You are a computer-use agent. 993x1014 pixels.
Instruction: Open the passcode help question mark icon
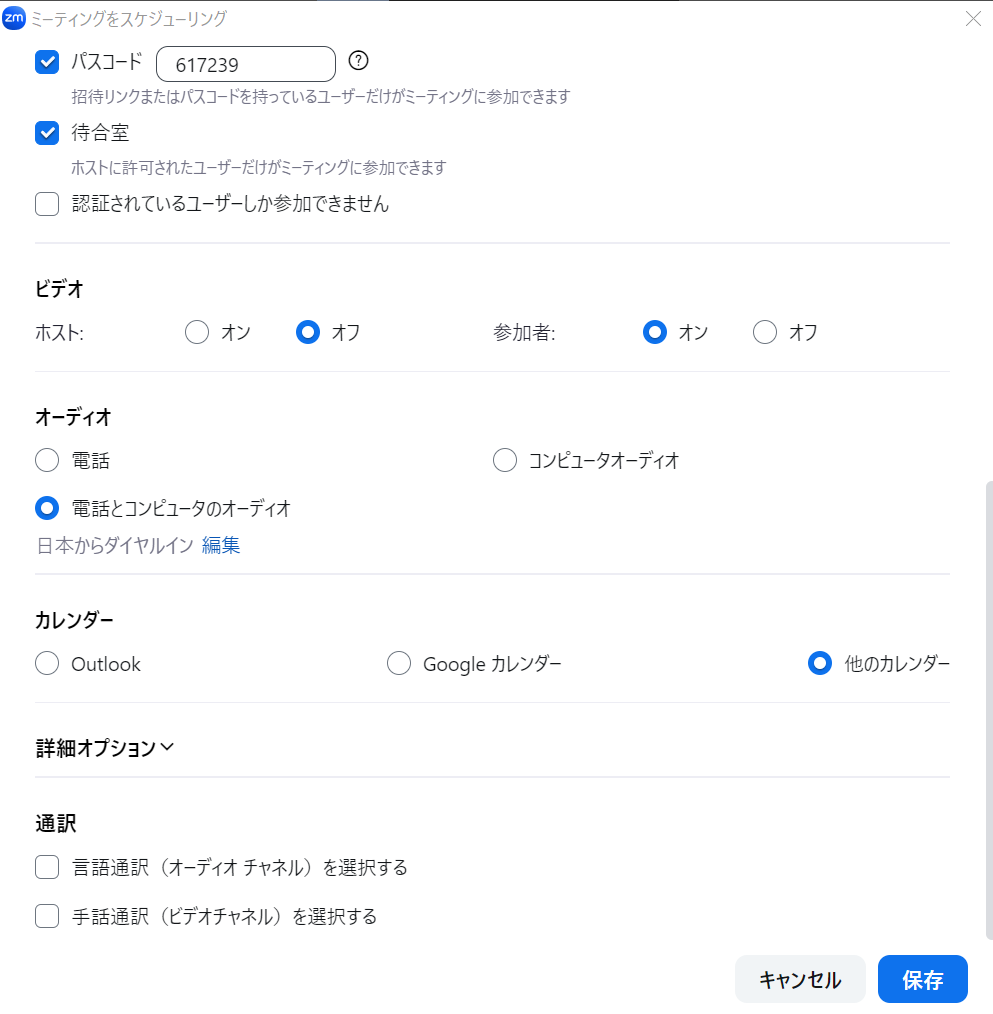click(x=358, y=61)
